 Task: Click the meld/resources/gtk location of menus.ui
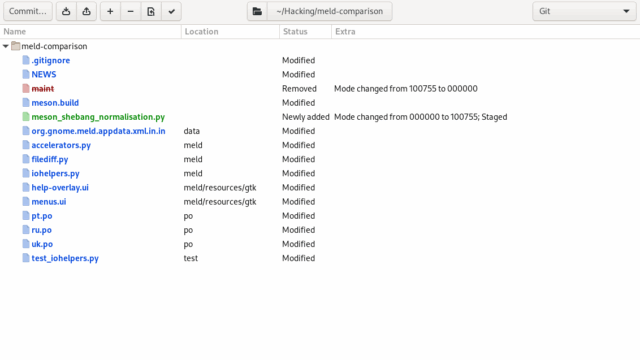(220, 202)
